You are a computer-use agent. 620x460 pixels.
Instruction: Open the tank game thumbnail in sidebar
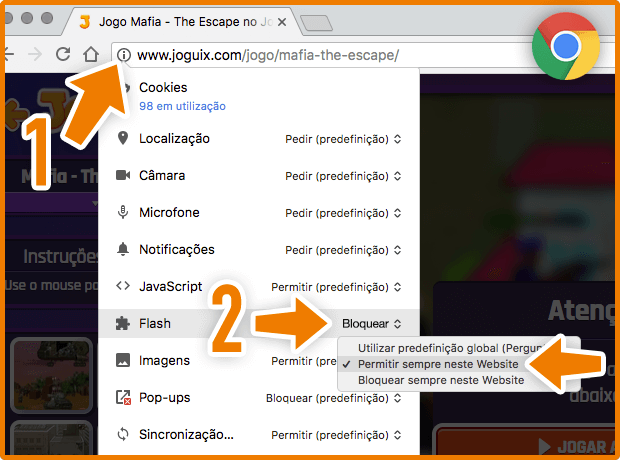51,375
